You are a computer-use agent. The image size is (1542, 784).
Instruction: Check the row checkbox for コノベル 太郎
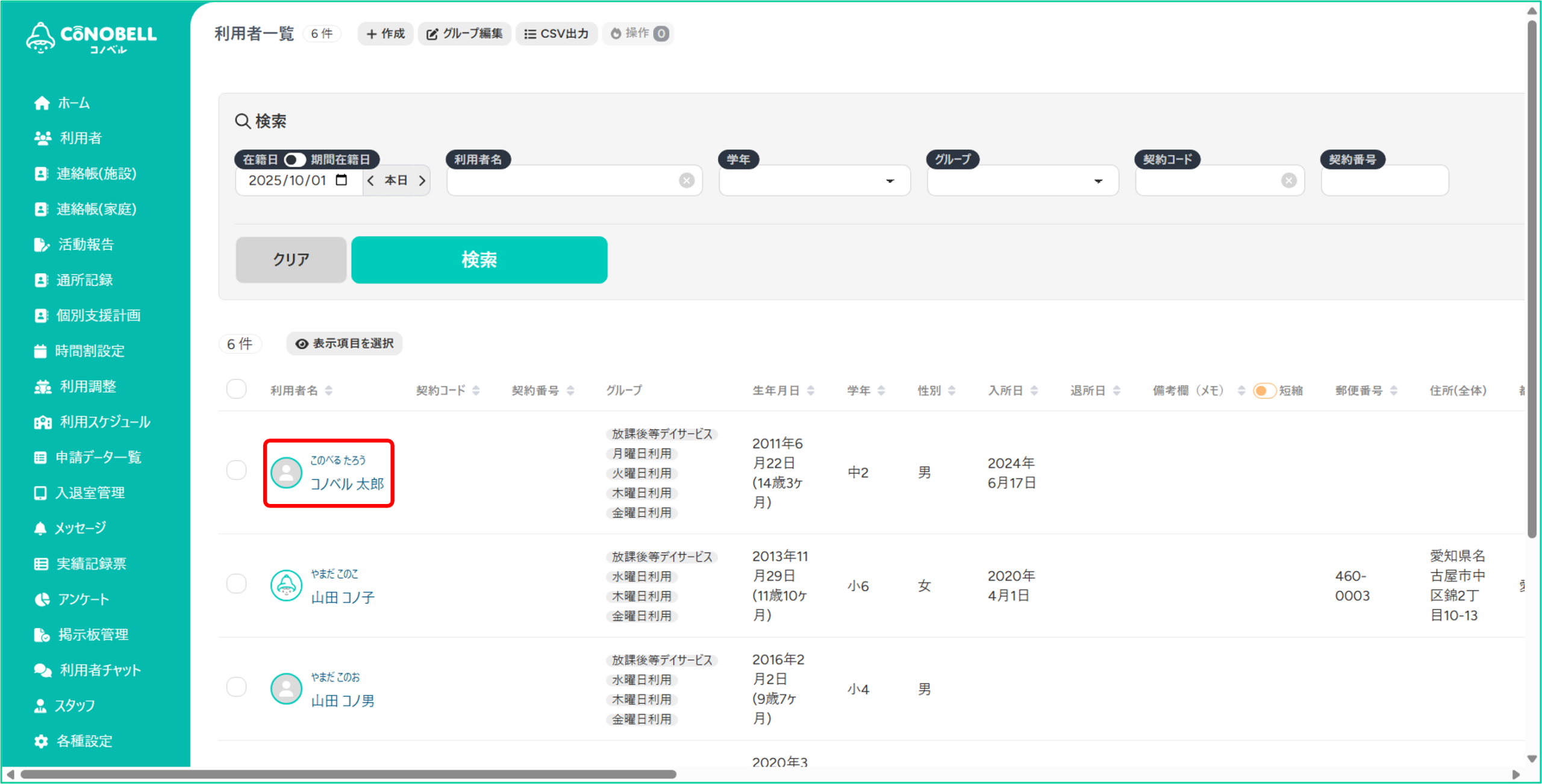[237, 470]
